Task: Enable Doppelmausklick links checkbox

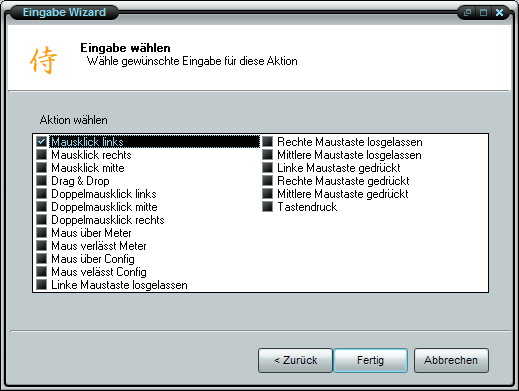Action: pyautogui.click(x=41, y=194)
